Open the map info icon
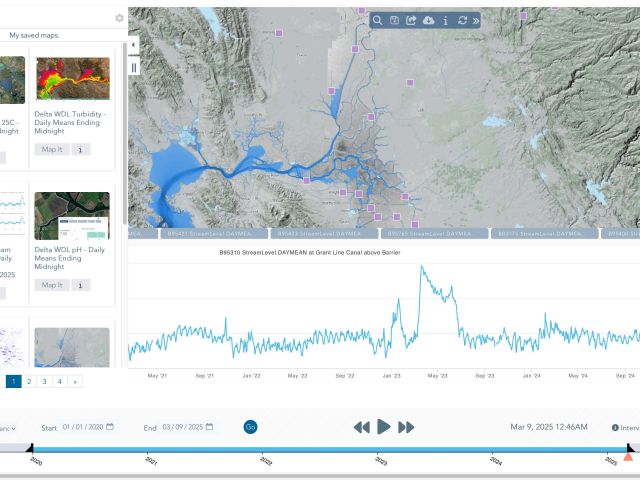The image size is (640, 480). [x=445, y=20]
